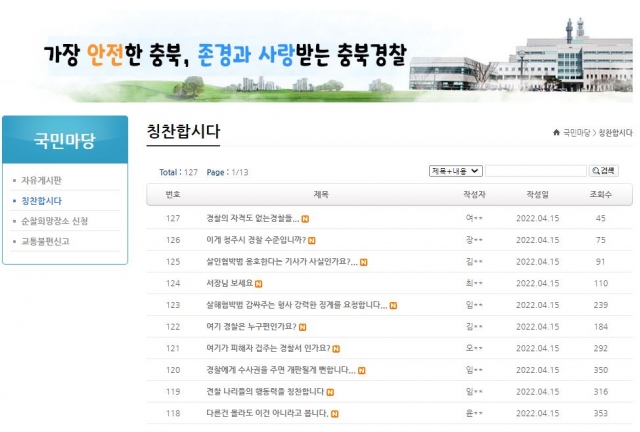The image size is (640, 432).
Task: Click the new badge on post 120
Action: tap(362, 371)
